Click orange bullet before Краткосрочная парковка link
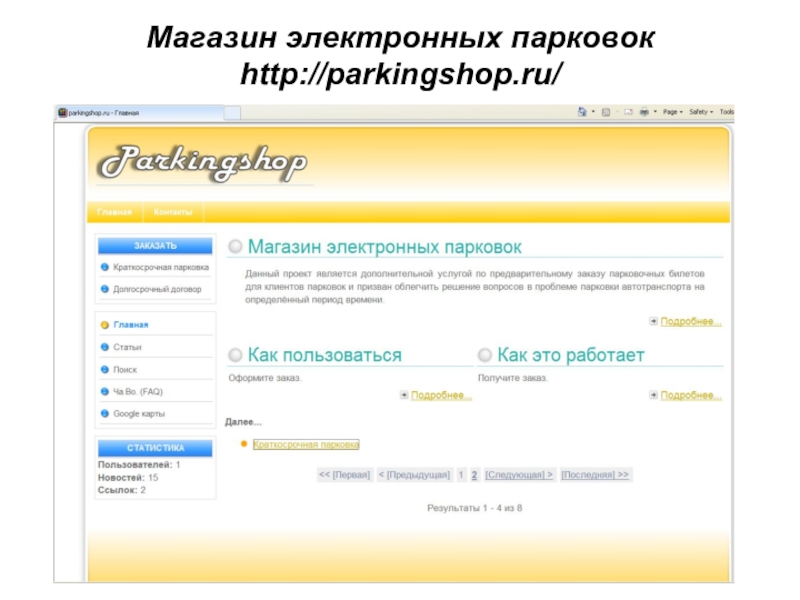Image resolution: width=800 pixels, height=600 pixels. [x=244, y=444]
